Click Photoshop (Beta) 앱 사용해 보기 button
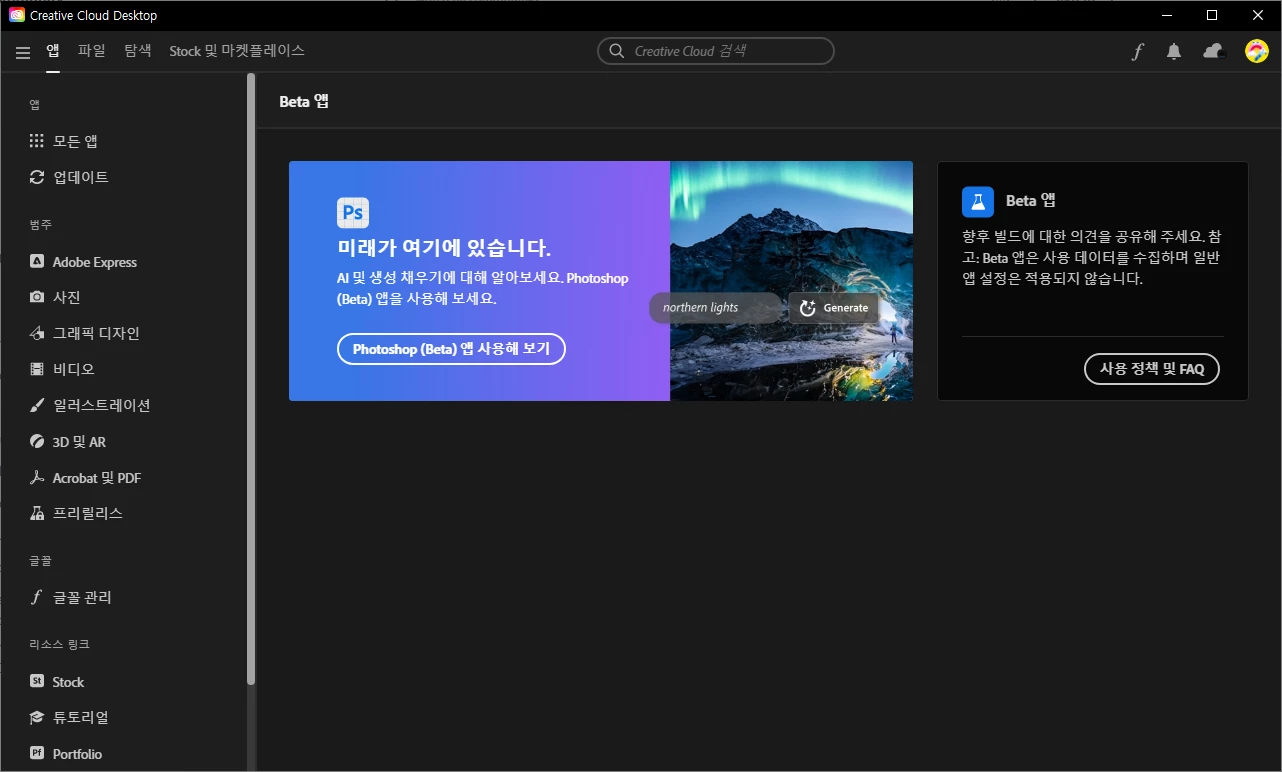This screenshot has height=772, width=1282. [451, 349]
